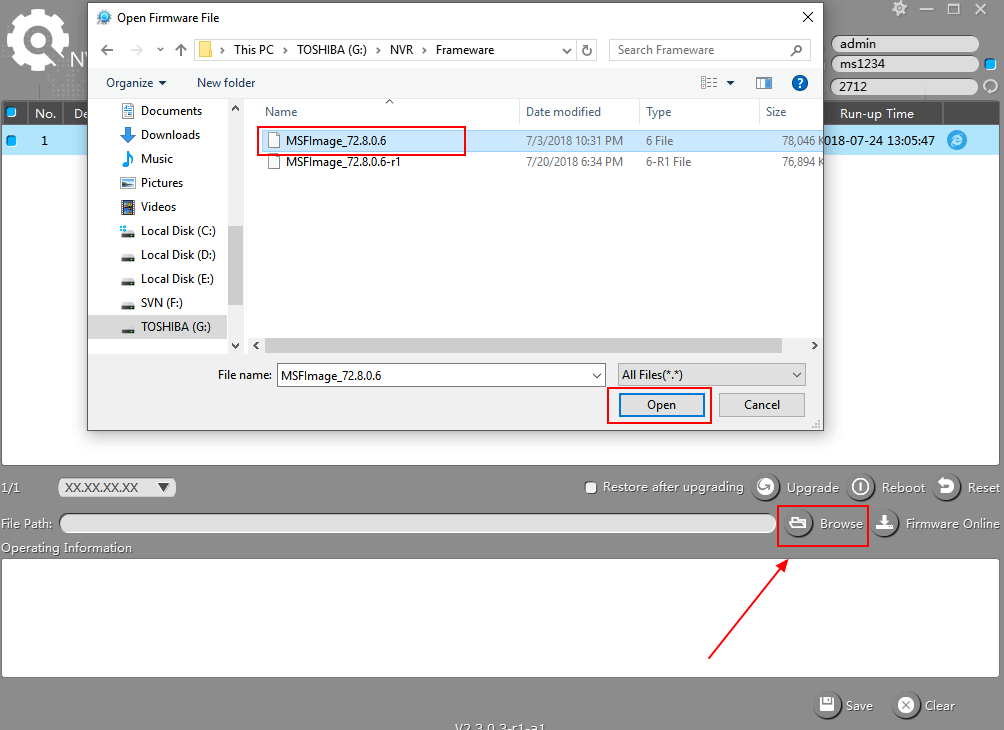1004x730 pixels.
Task: Open Music folder in navigation pane
Action: click(156, 159)
